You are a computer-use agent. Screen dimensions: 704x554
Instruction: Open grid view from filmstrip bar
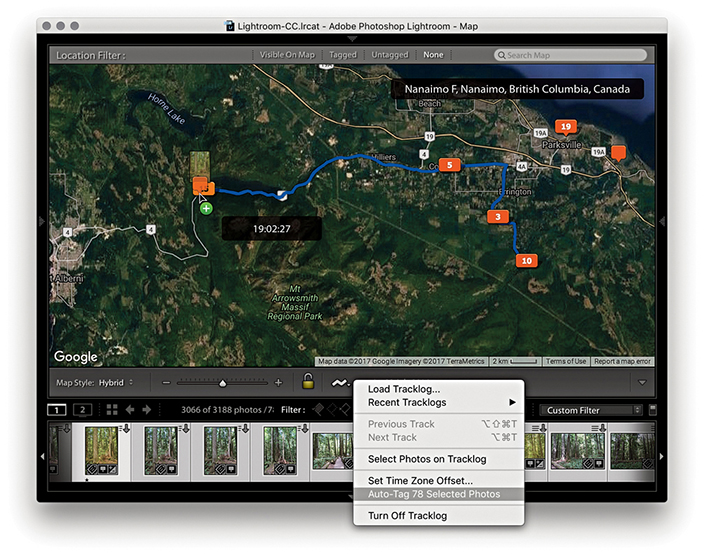111,410
